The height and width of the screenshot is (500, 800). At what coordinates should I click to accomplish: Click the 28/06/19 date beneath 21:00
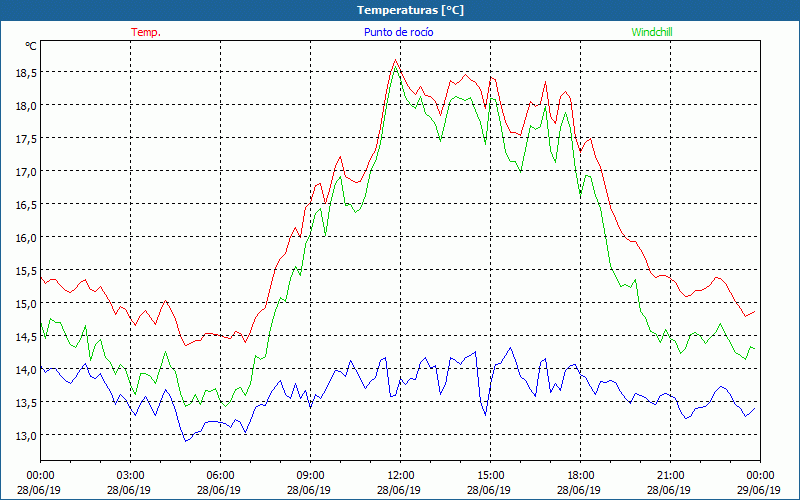(x=669, y=490)
